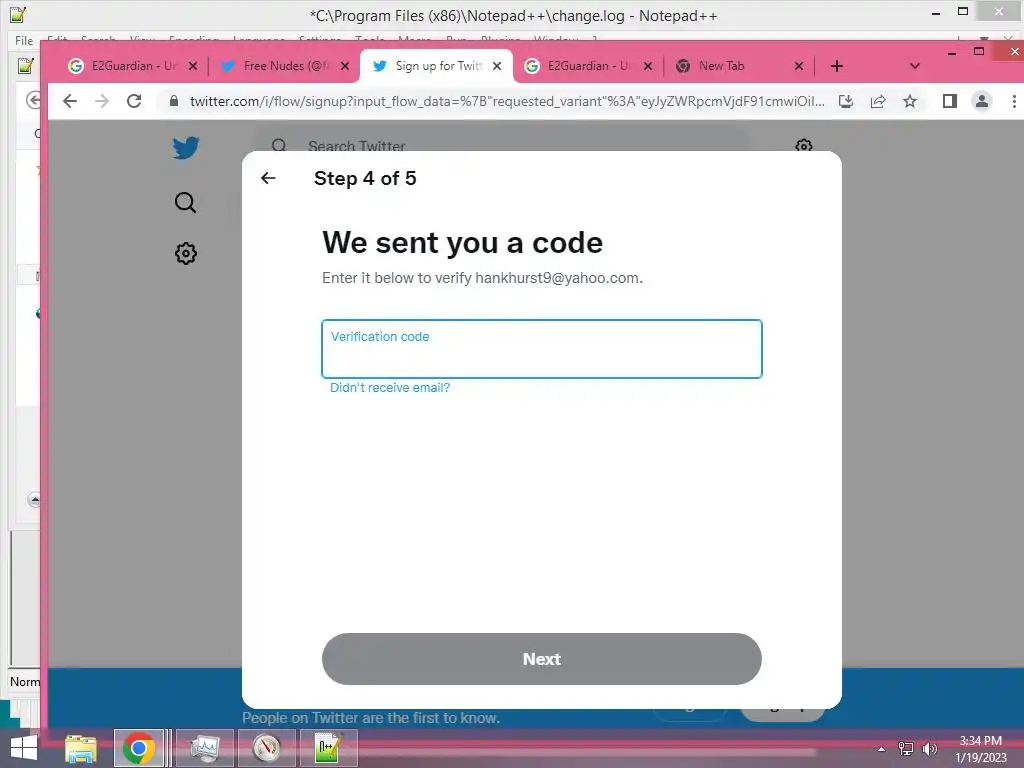Screen dimensions: 1024x768
Task: Switch to the New Tab tab
Action: click(722, 66)
